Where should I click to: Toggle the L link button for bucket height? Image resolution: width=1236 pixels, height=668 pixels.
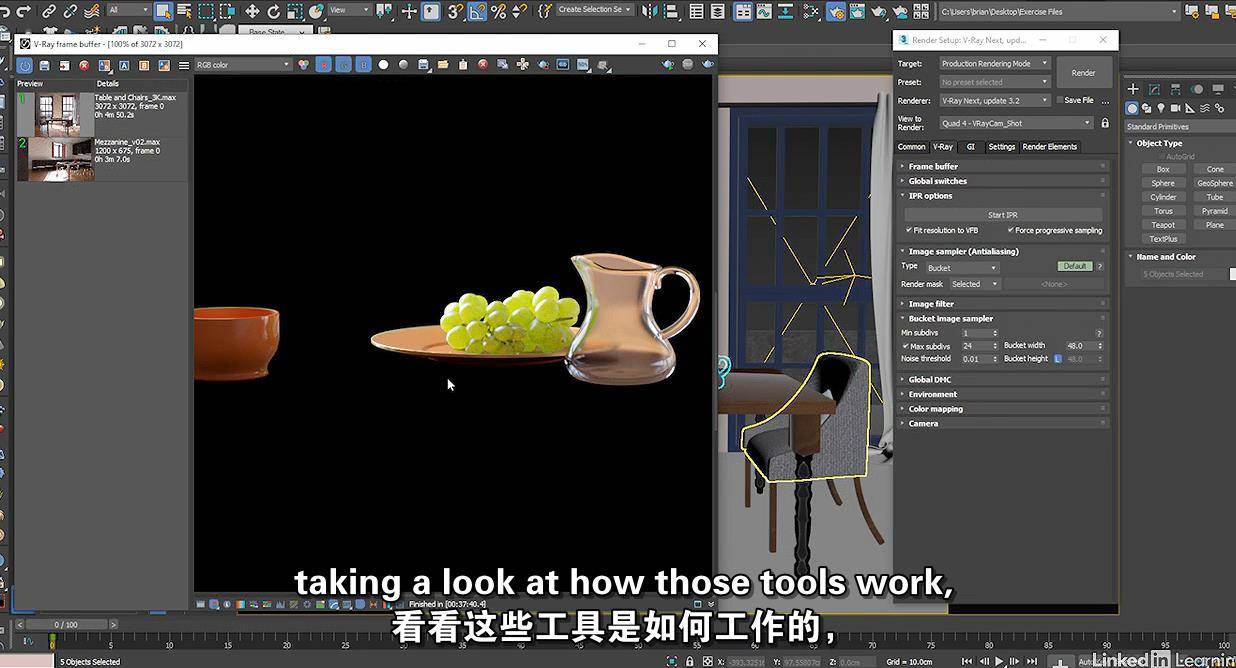[x=1058, y=359]
